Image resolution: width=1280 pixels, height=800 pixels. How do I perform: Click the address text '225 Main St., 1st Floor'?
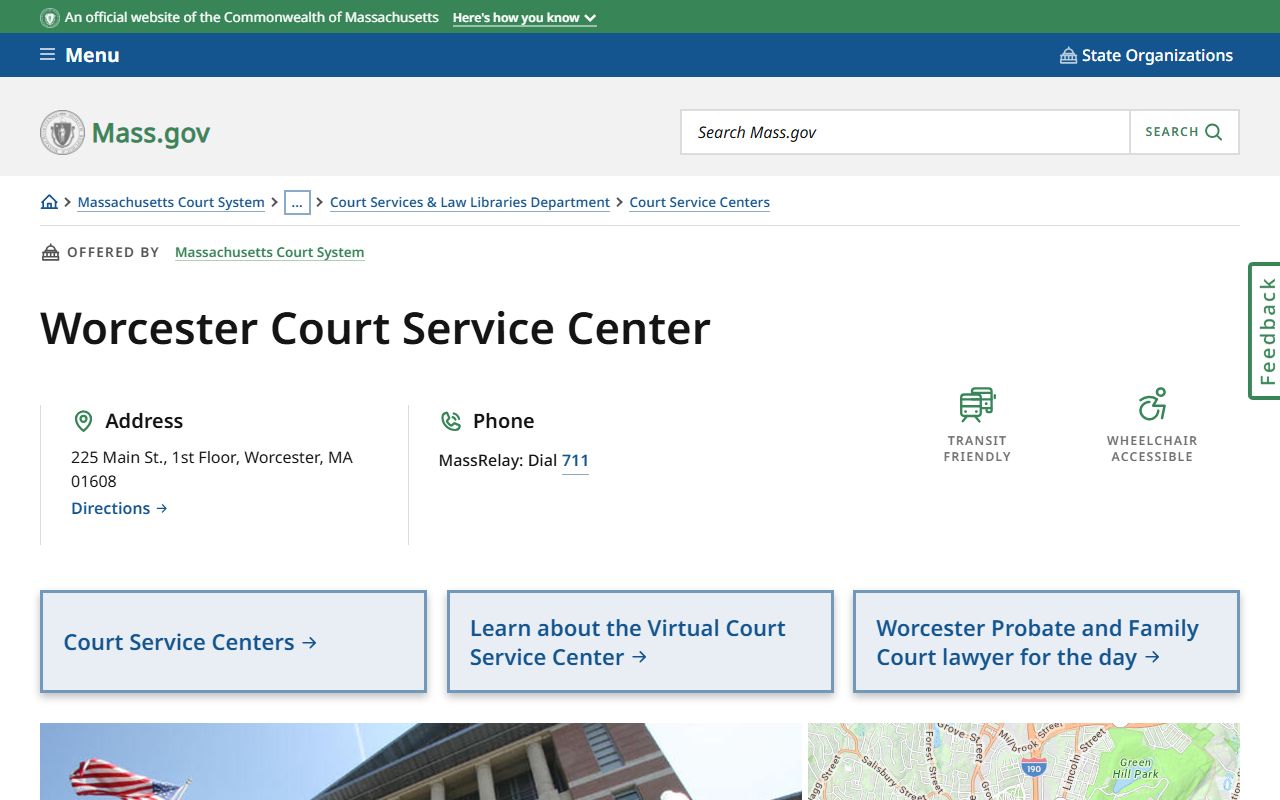(x=153, y=457)
